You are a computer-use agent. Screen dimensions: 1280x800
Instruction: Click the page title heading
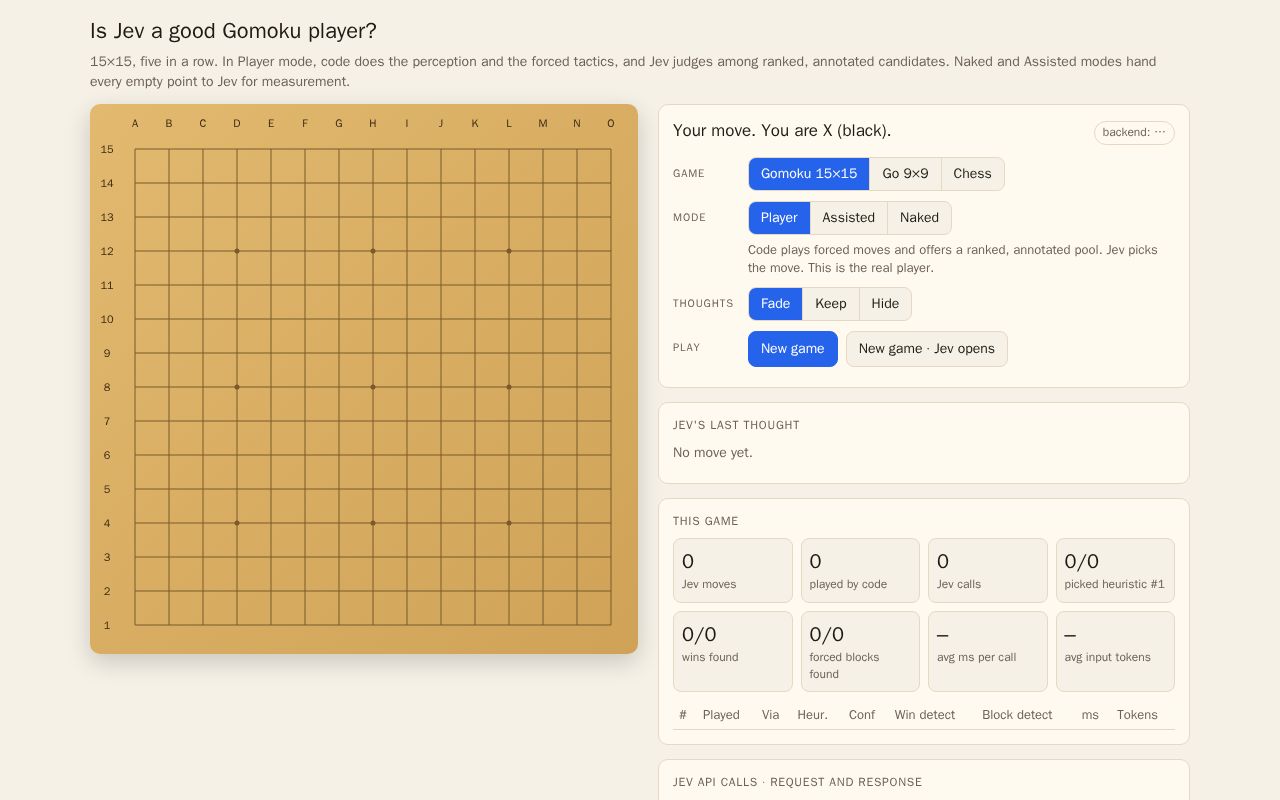pyautogui.click(x=233, y=31)
